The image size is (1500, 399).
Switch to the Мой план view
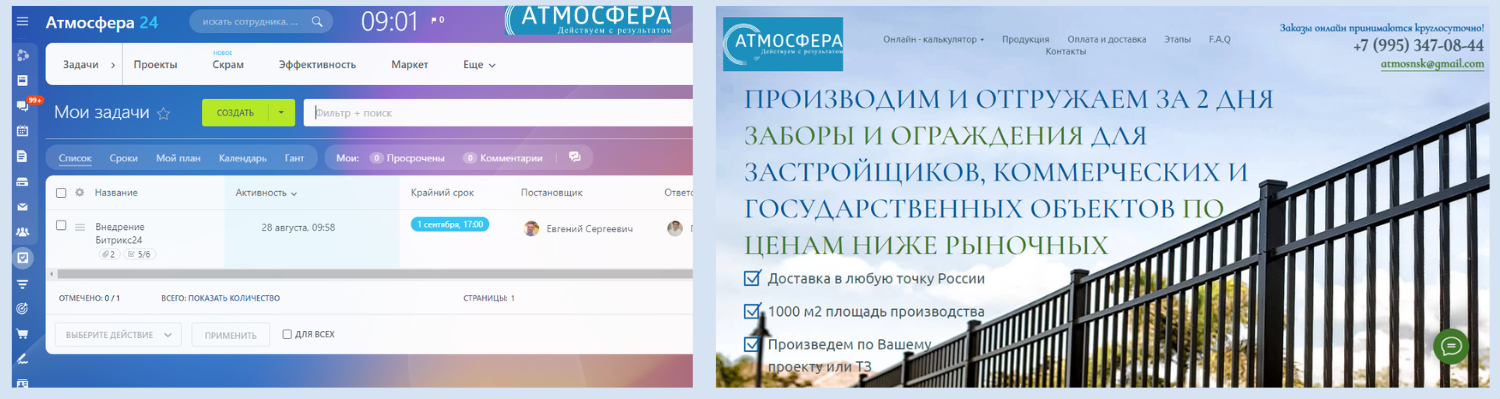[x=177, y=158]
